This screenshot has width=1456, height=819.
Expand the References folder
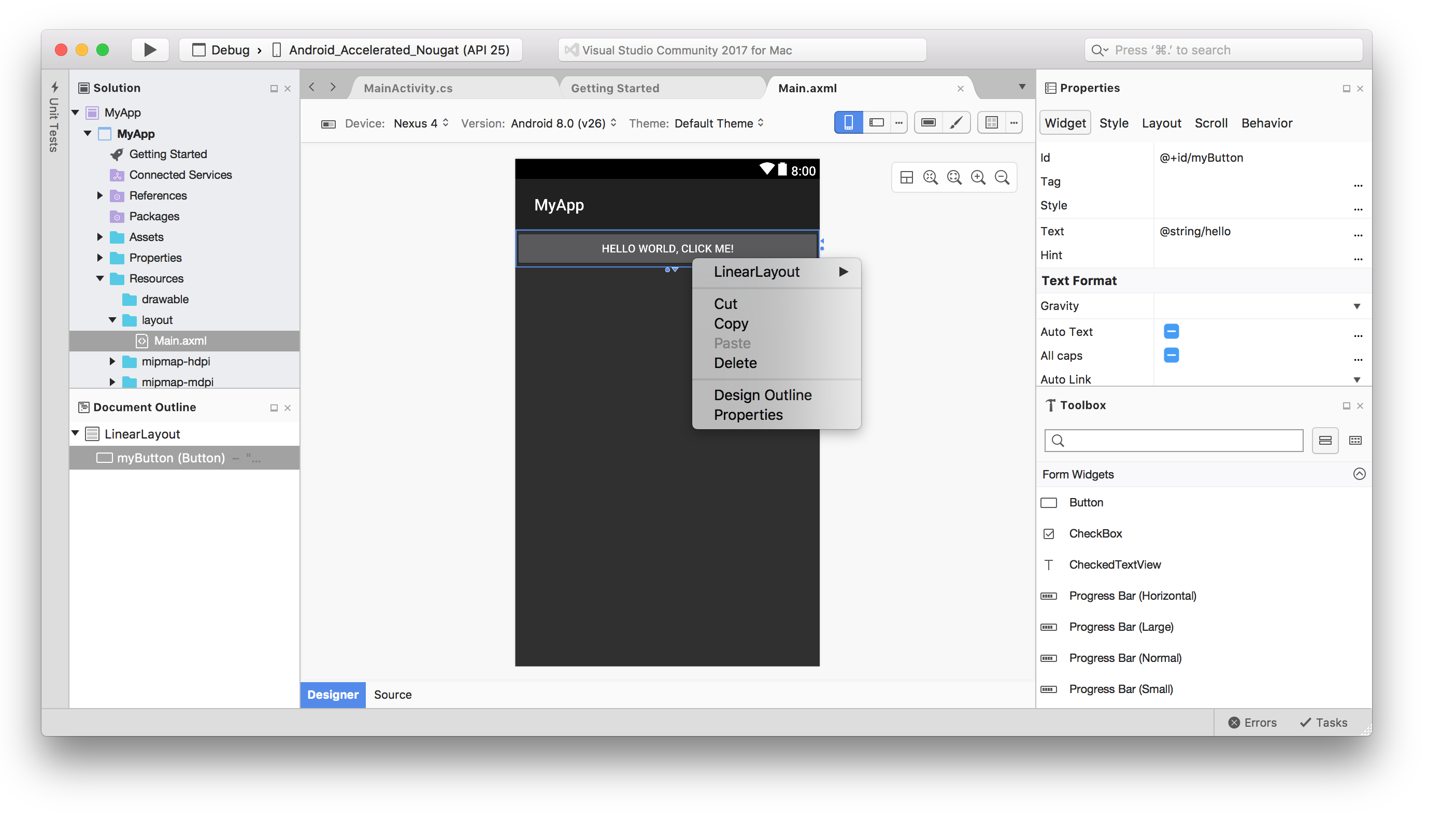[x=100, y=196]
